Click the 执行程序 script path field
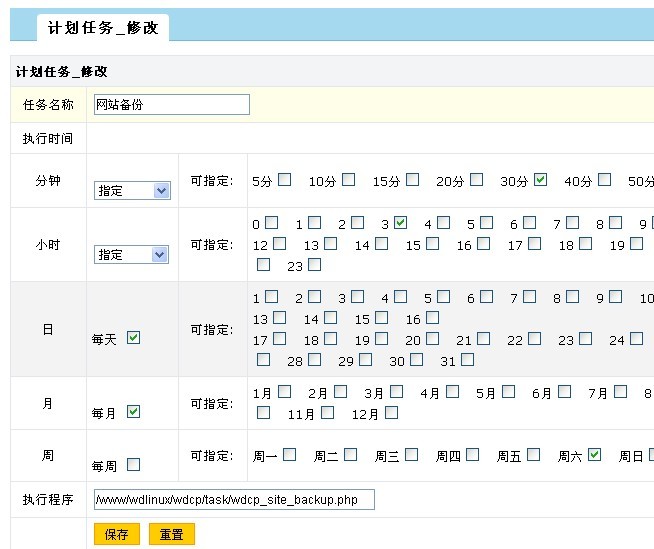Viewport: 654px width, 549px height. click(233, 499)
